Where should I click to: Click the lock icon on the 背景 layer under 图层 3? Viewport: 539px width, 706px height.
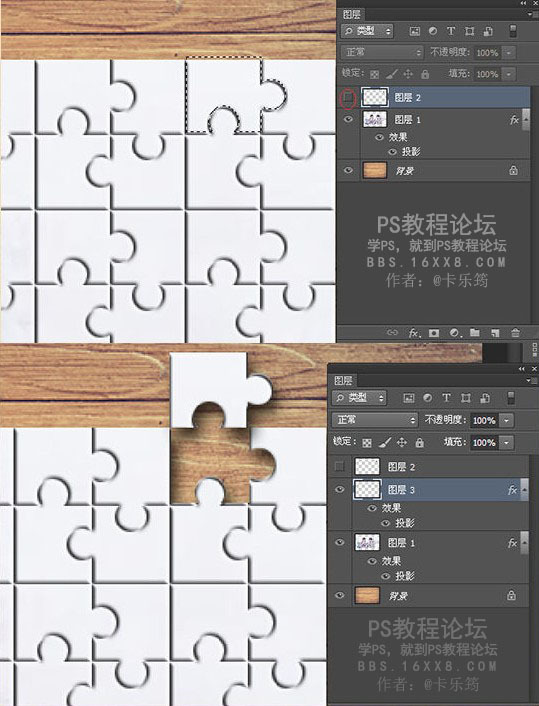(x=511, y=595)
